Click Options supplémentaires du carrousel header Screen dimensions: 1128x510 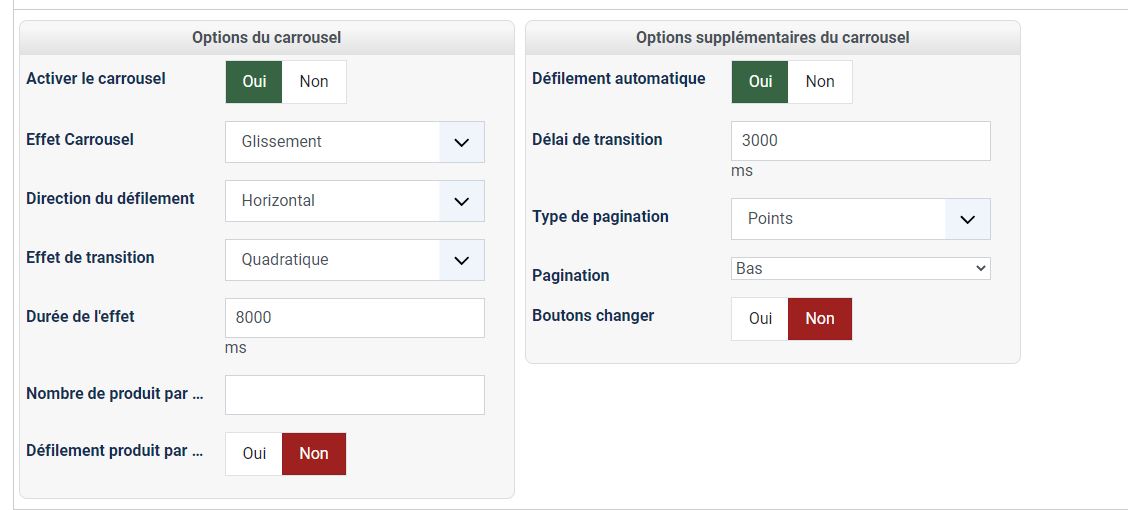point(772,38)
